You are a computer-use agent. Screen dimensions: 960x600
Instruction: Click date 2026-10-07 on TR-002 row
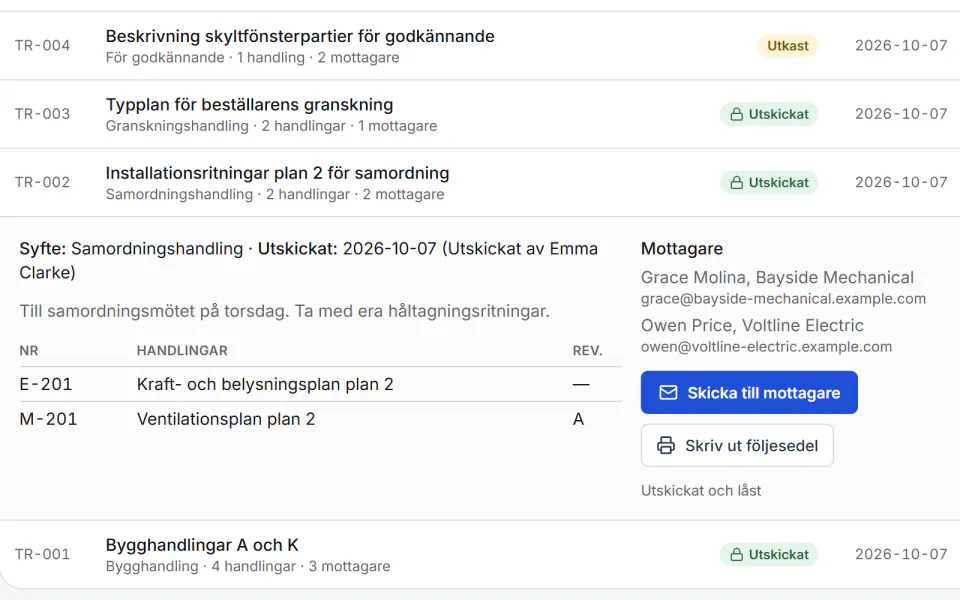tap(901, 182)
